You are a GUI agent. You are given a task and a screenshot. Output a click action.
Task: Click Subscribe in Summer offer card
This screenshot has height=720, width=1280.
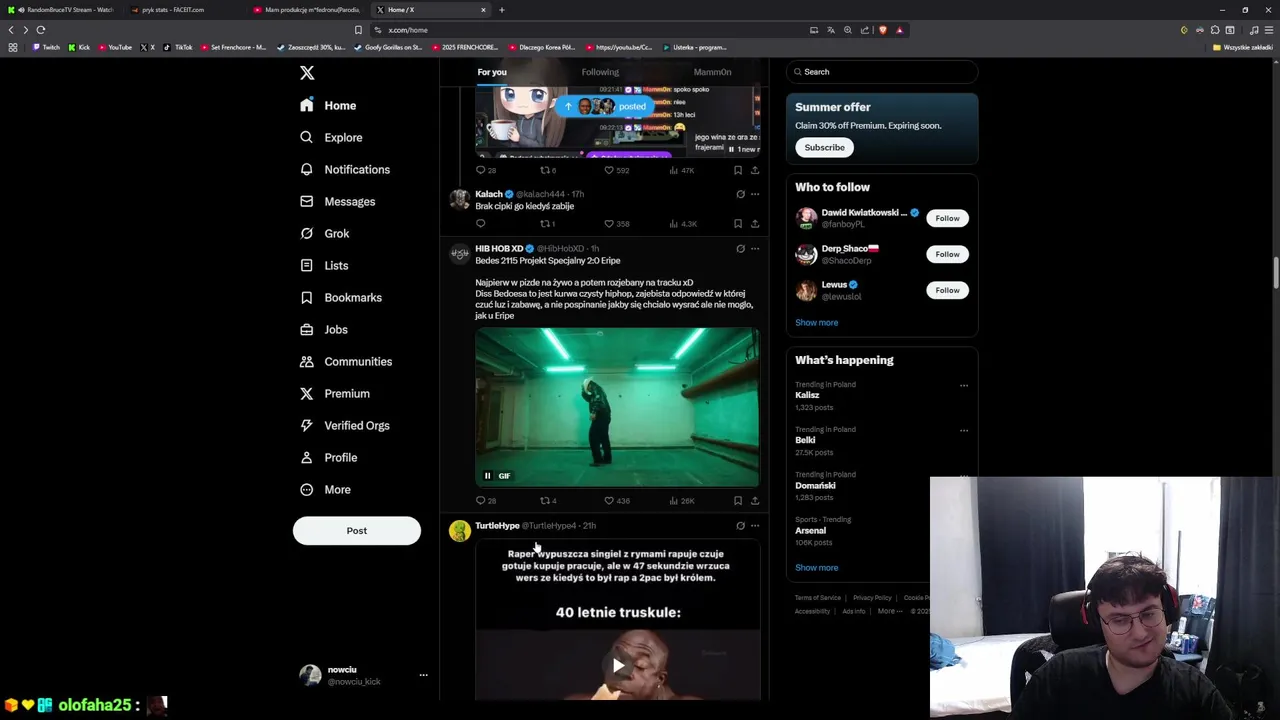[825, 147]
